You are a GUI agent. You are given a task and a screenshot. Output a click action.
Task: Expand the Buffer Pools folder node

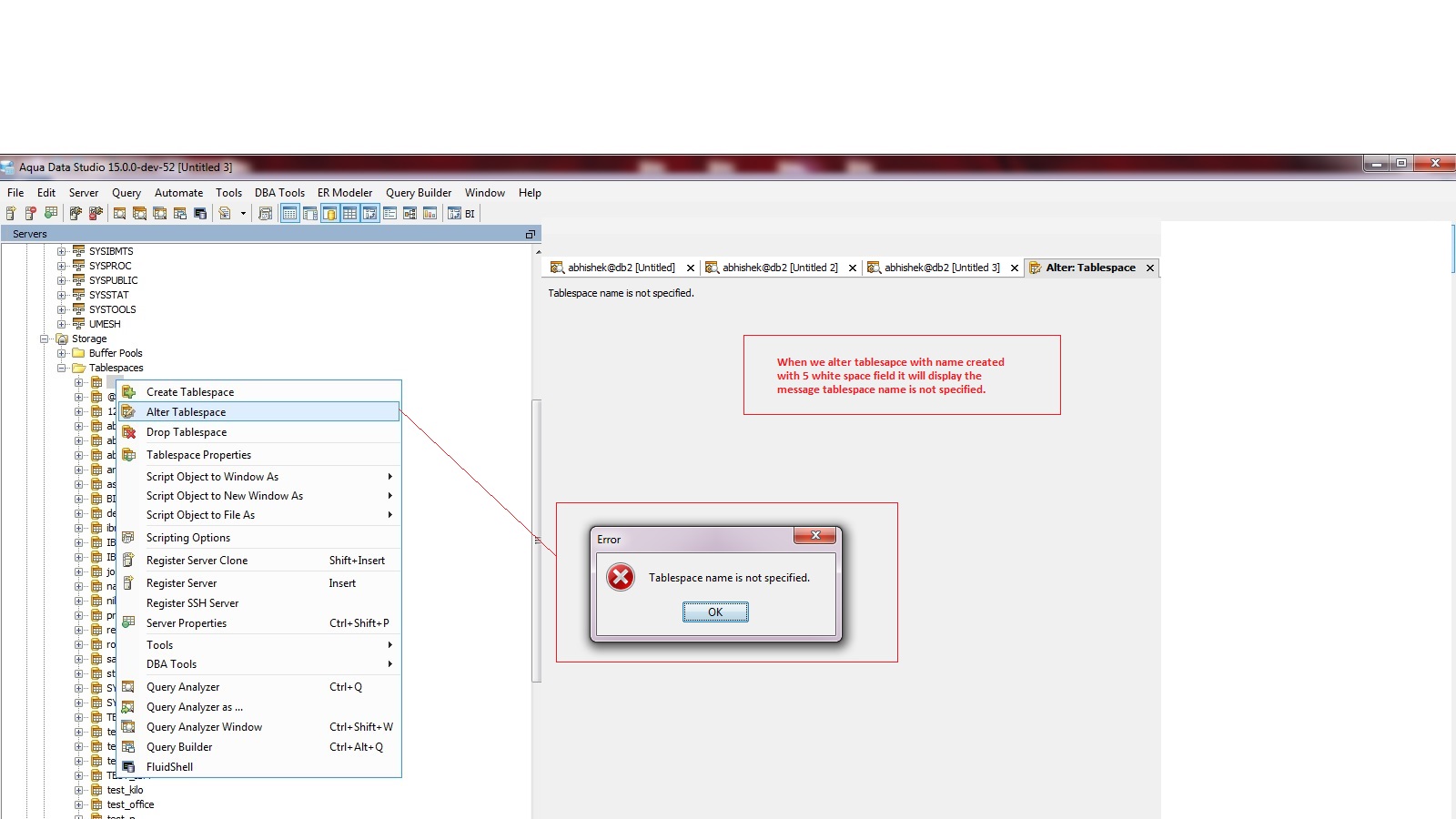tap(62, 353)
